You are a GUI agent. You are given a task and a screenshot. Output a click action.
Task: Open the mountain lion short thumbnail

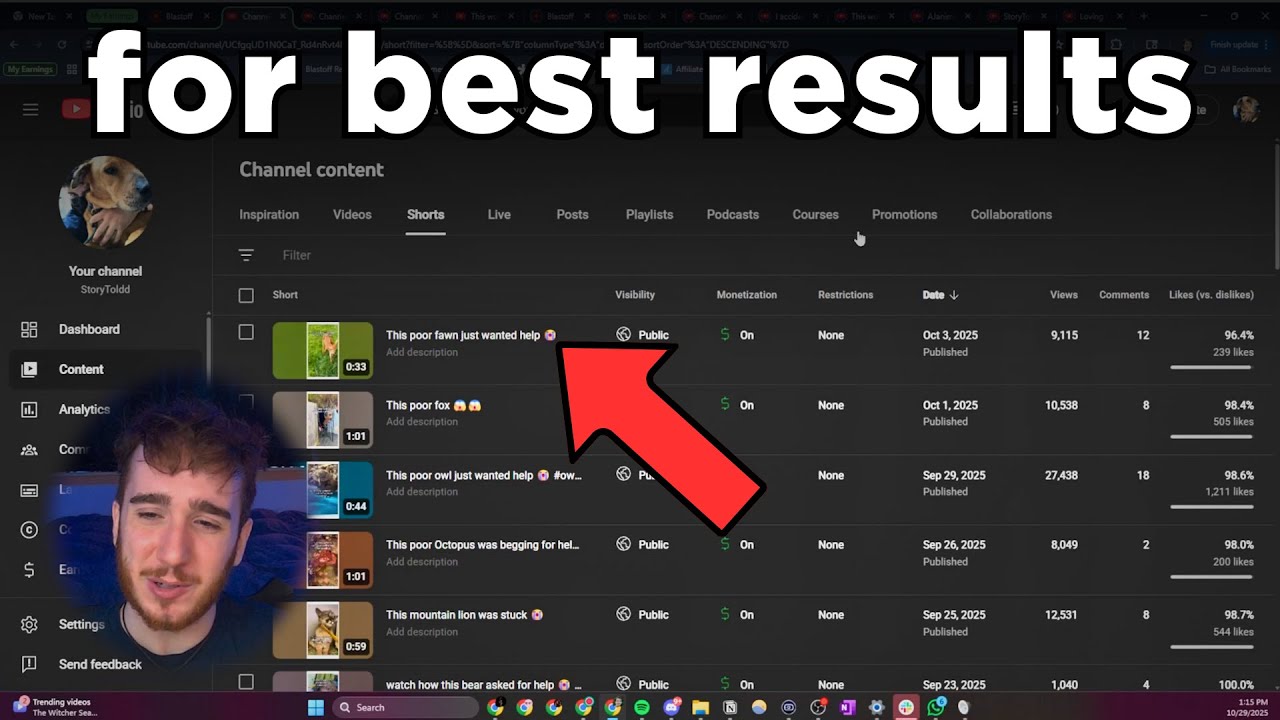(323, 630)
